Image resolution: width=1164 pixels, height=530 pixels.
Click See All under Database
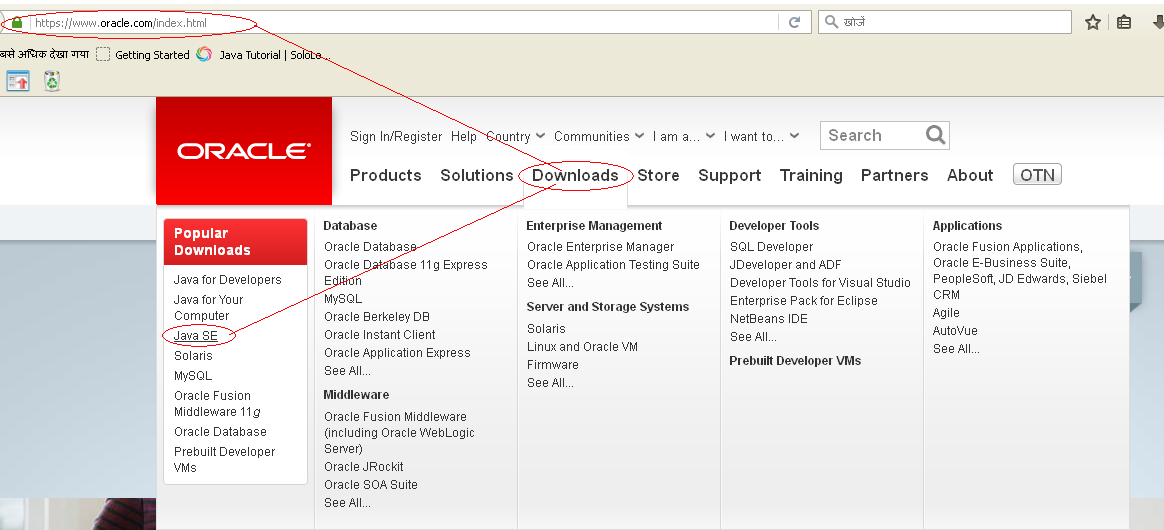[x=347, y=370]
